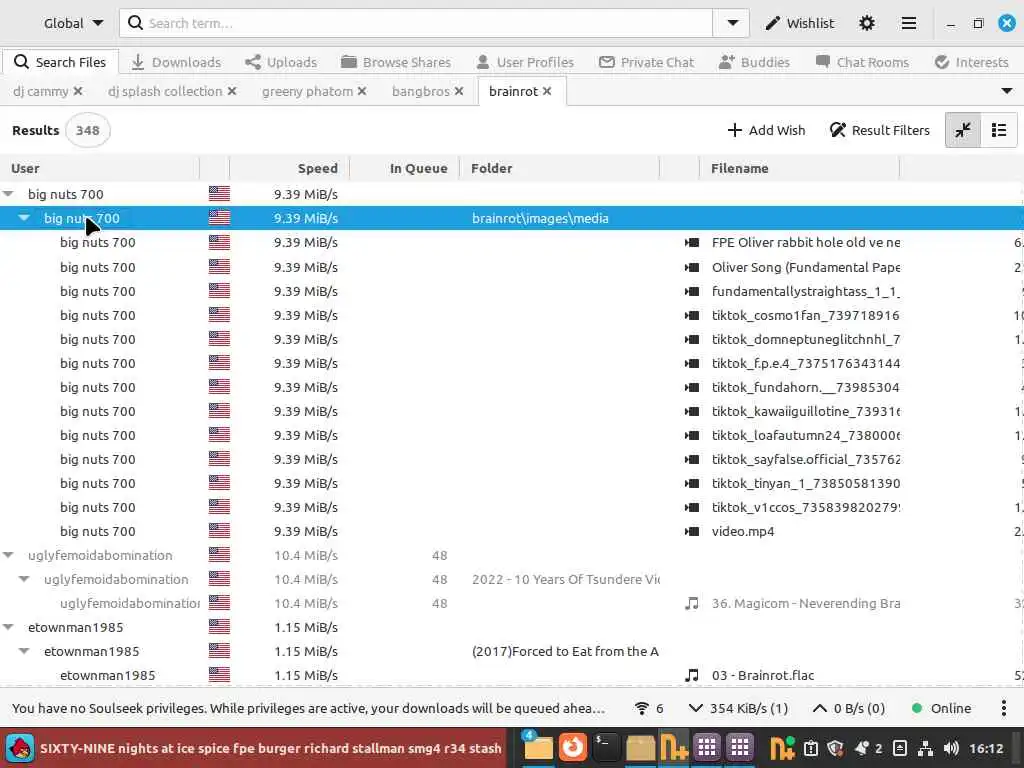Collapse the uglyfemoidabomination Tsundere folder row
This screenshot has width=1024, height=768.
[x=24, y=579]
